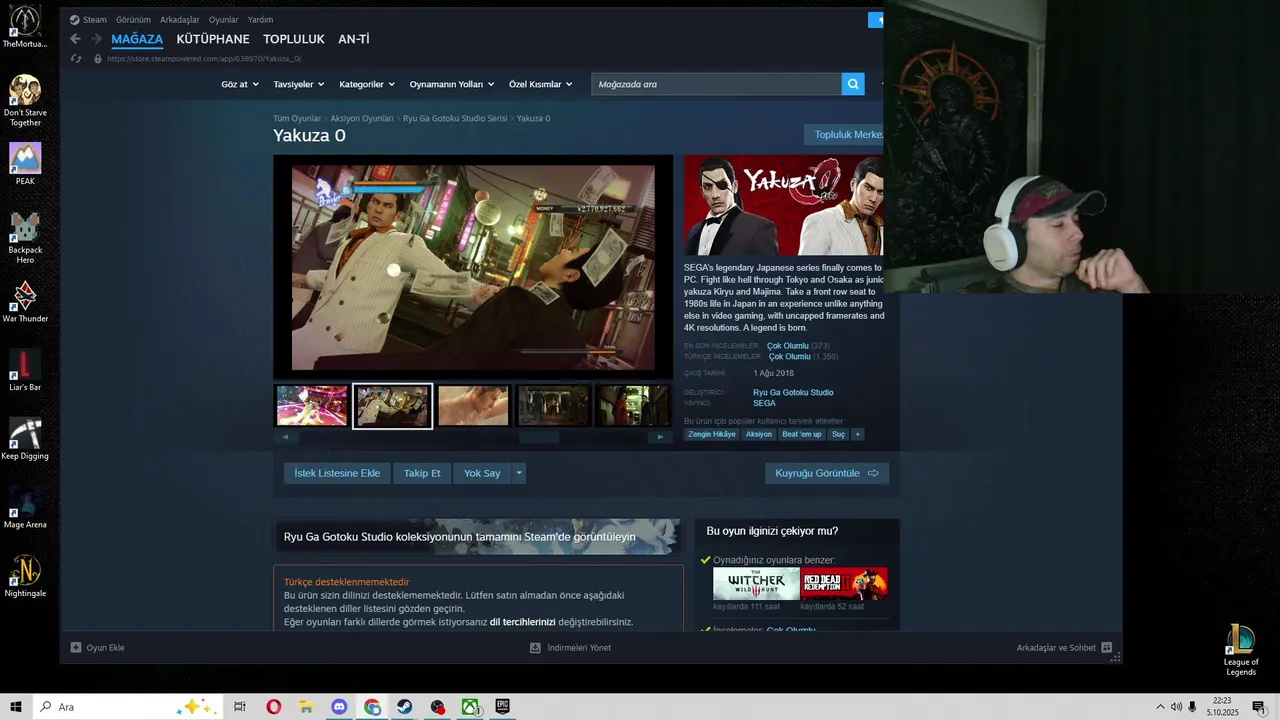Open Epic Games Launcher from taskbar
The width and height of the screenshot is (1280, 720).
tap(502, 707)
